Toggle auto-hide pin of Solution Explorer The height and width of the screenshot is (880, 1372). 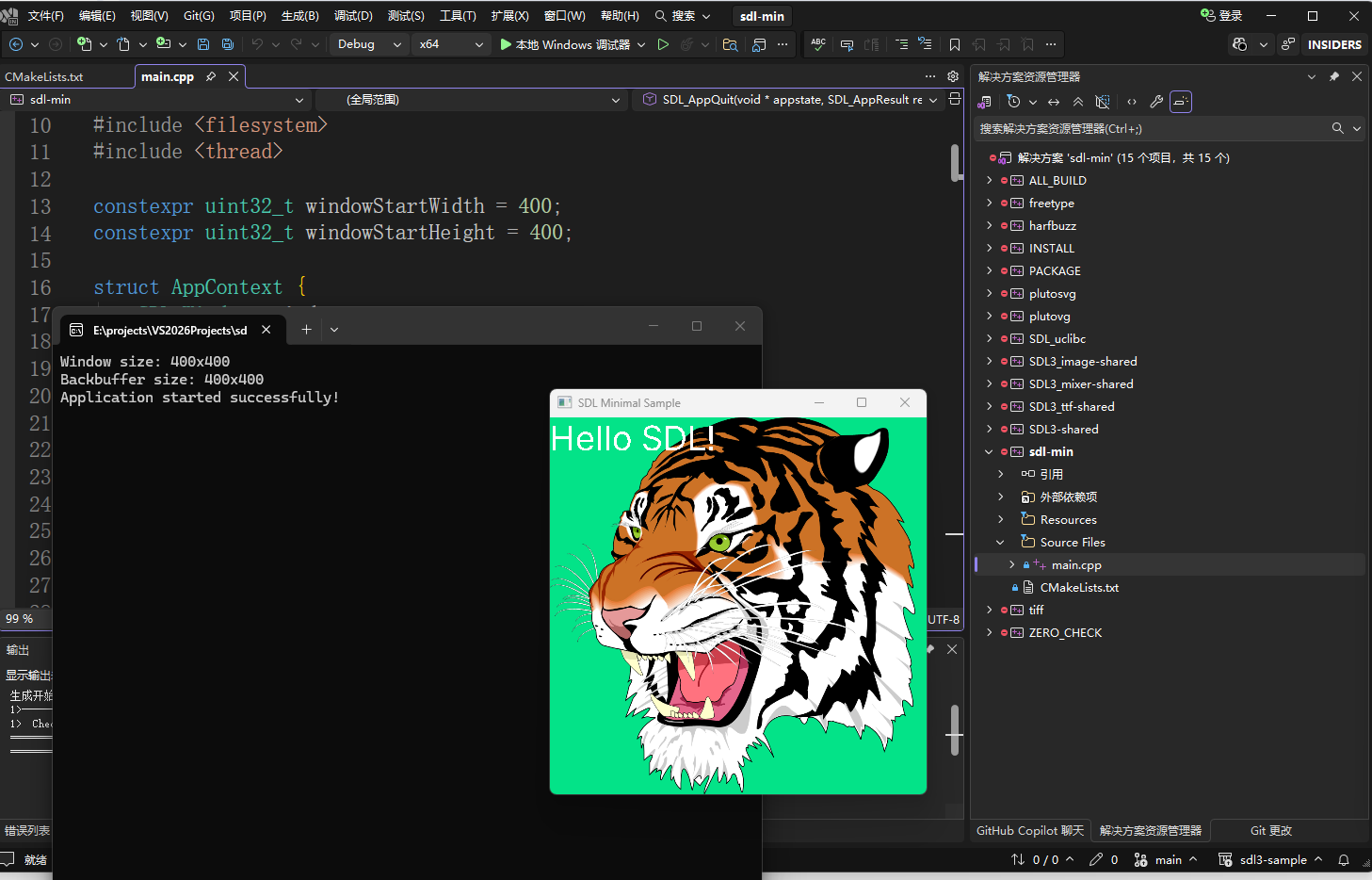(x=1334, y=76)
